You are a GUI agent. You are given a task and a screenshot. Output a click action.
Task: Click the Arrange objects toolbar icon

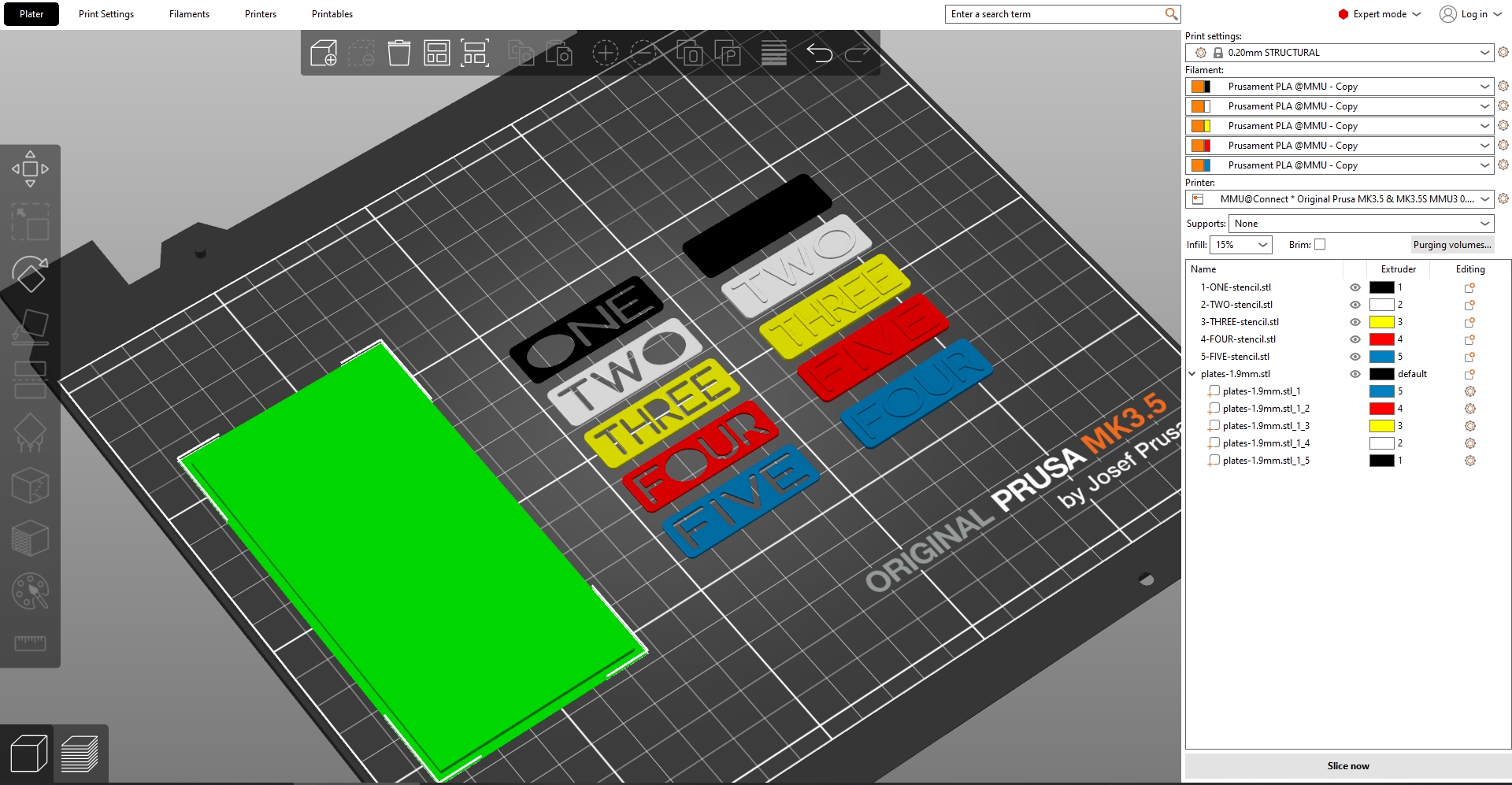tap(436, 54)
